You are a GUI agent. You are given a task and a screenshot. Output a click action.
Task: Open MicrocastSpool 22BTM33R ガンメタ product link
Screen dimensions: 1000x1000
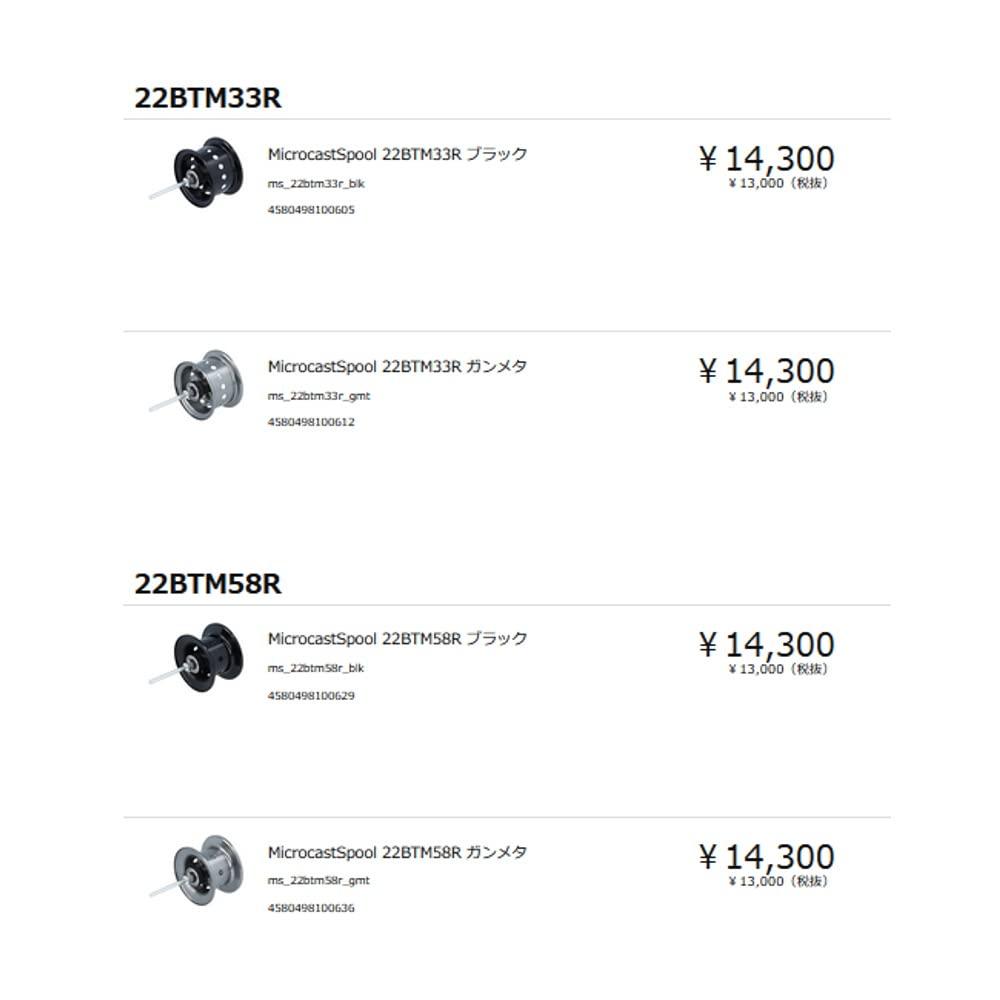tap(397, 366)
